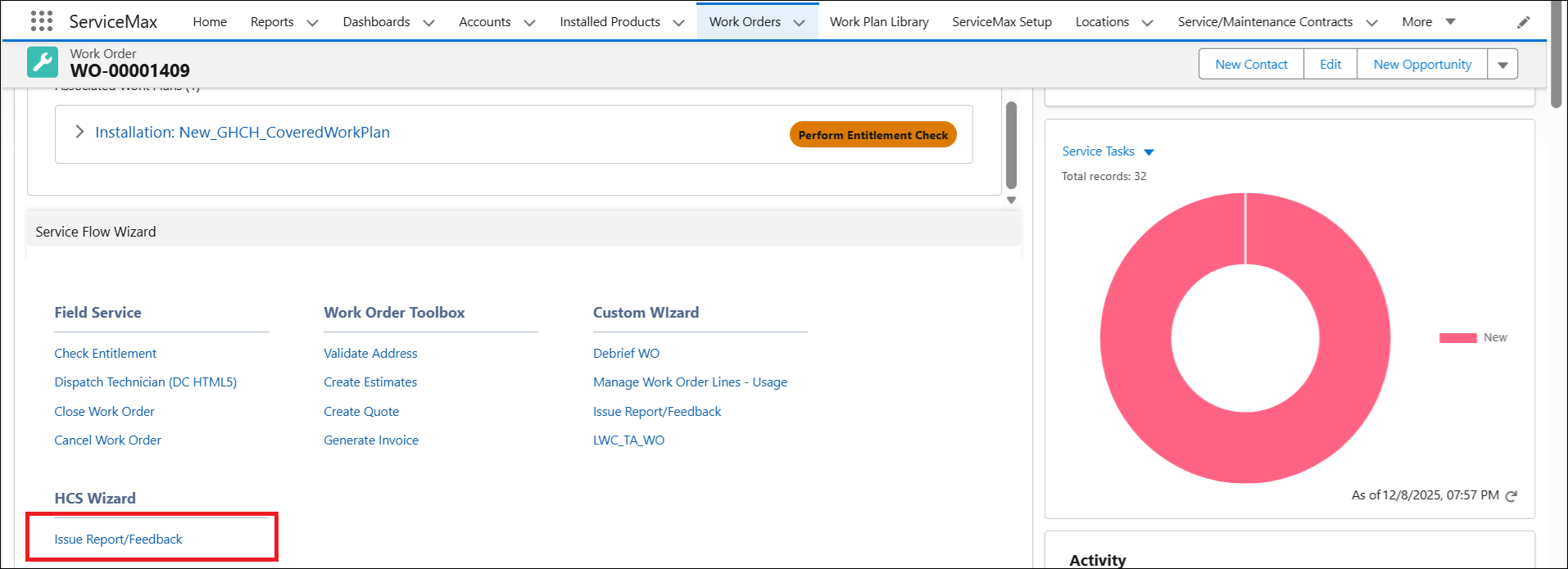Image resolution: width=1568 pixels, height=569 pixels.
Task: Select the Work Orders tab
Action: coord(745,22)
